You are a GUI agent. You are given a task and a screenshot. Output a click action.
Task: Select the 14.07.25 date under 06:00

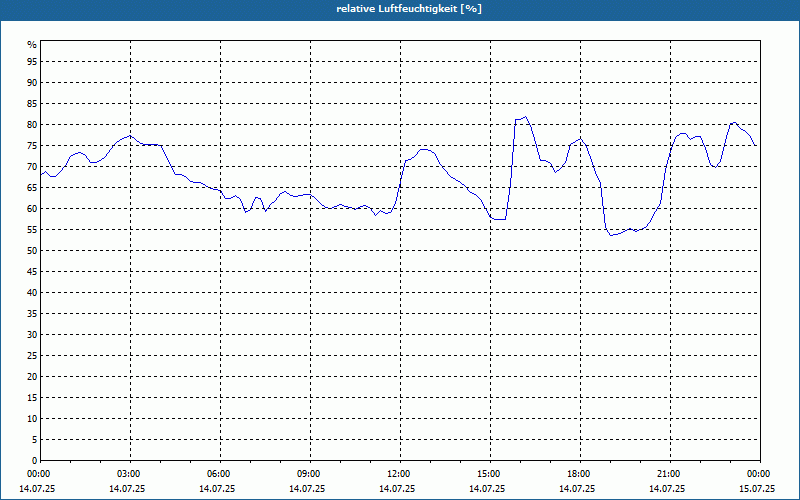click(217, 489)
